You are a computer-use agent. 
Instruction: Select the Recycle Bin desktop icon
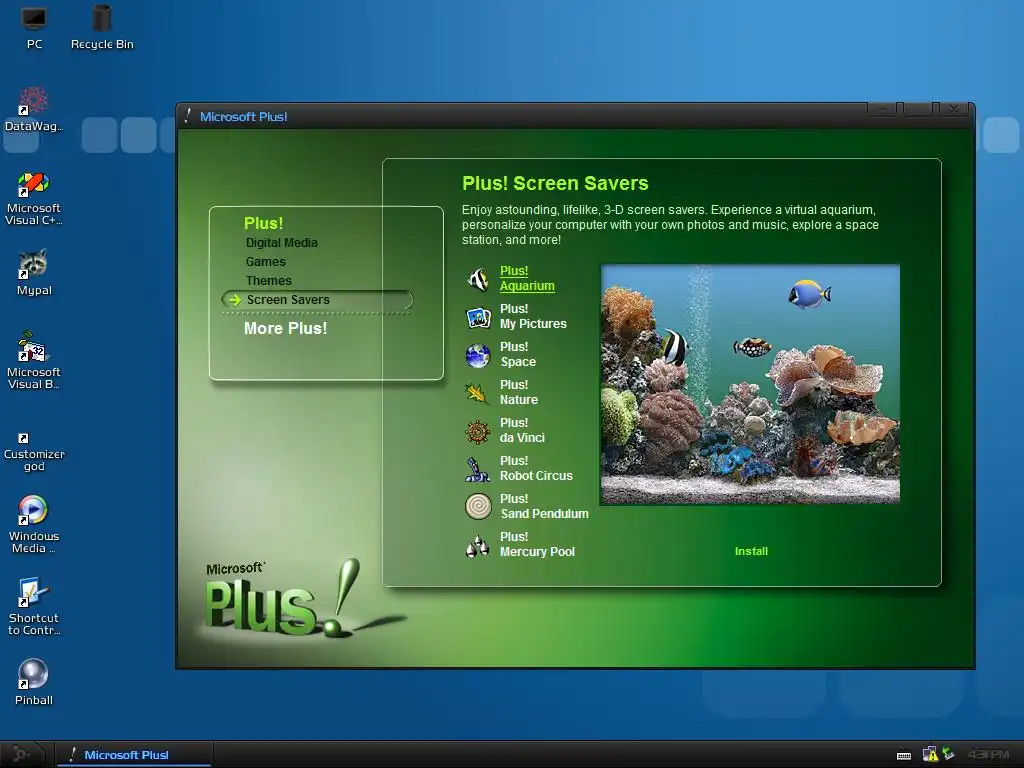102,27
